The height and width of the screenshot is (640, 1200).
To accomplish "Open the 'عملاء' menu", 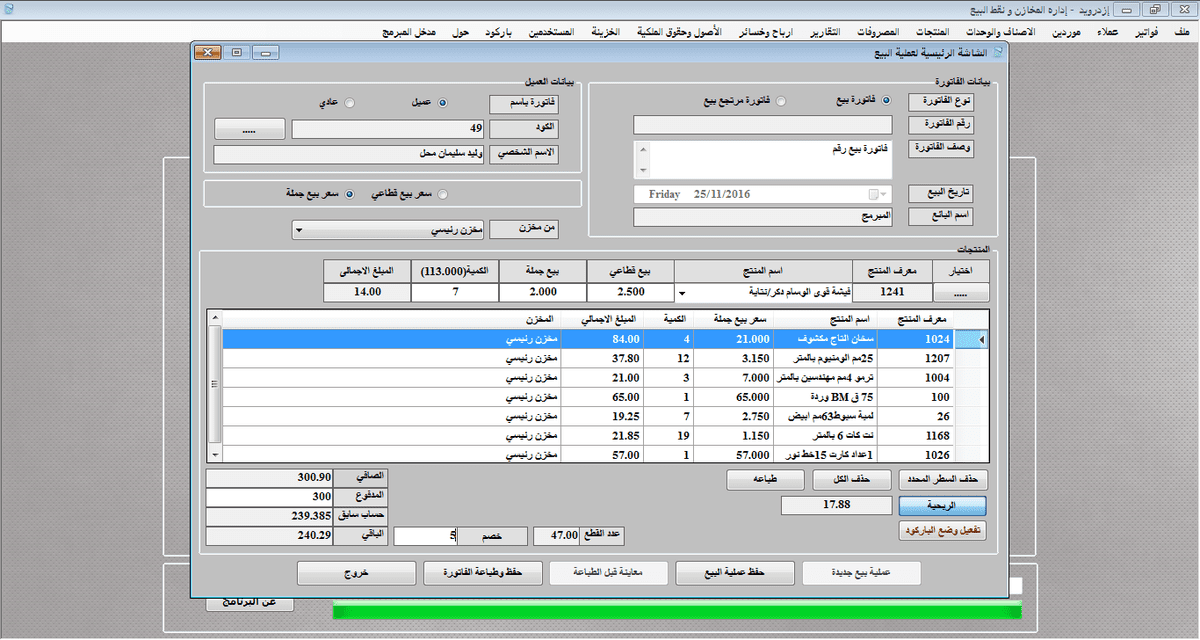I will [x=1107, y=32].
